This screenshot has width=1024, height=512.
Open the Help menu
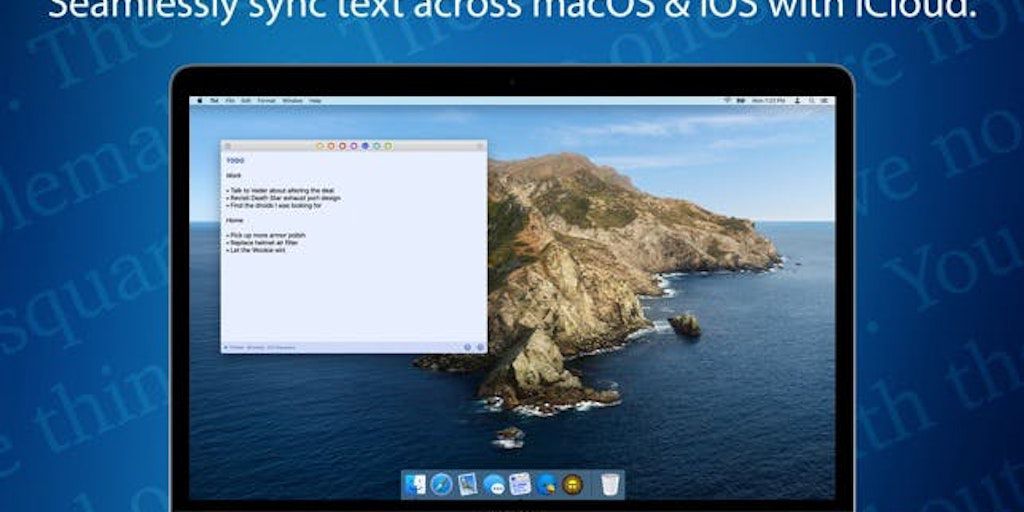tap(315, 101)
